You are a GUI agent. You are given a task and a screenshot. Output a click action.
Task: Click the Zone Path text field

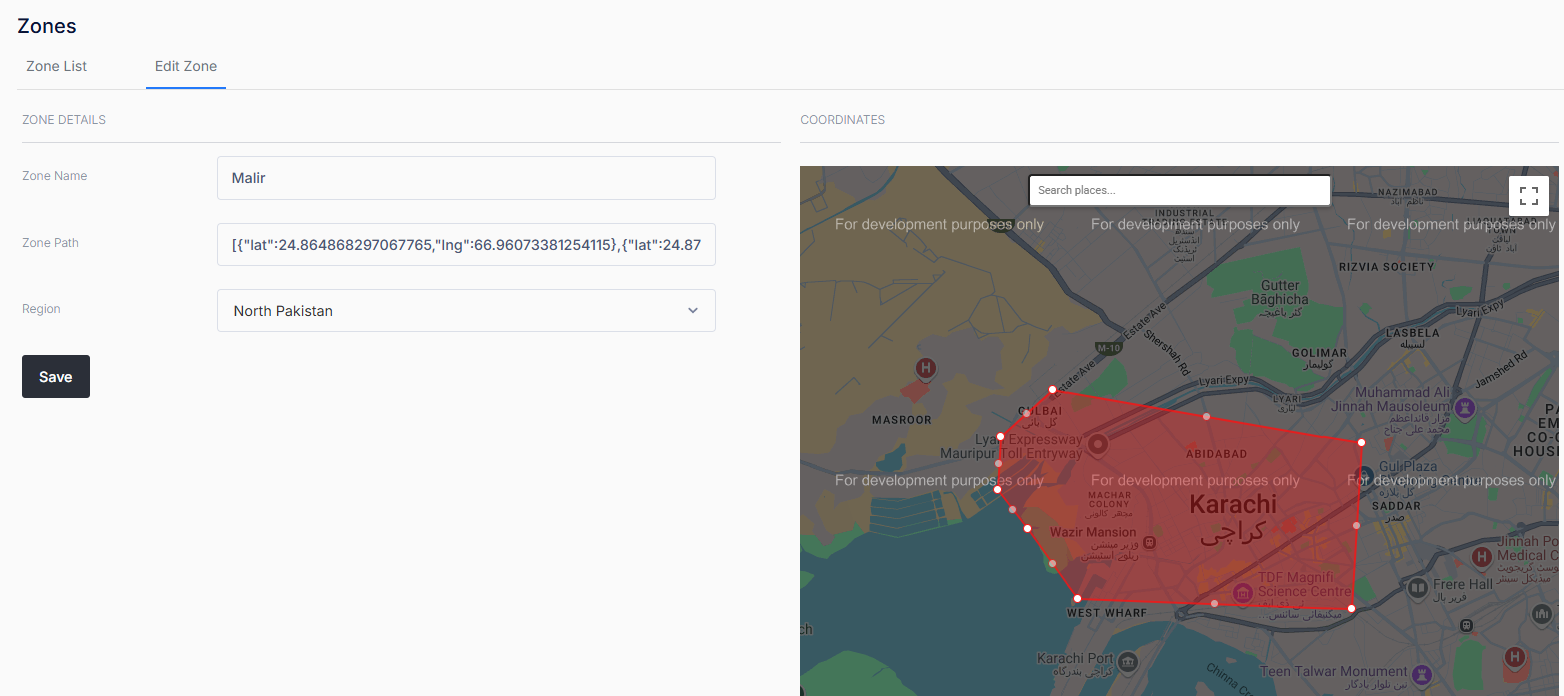coord(466,245)
